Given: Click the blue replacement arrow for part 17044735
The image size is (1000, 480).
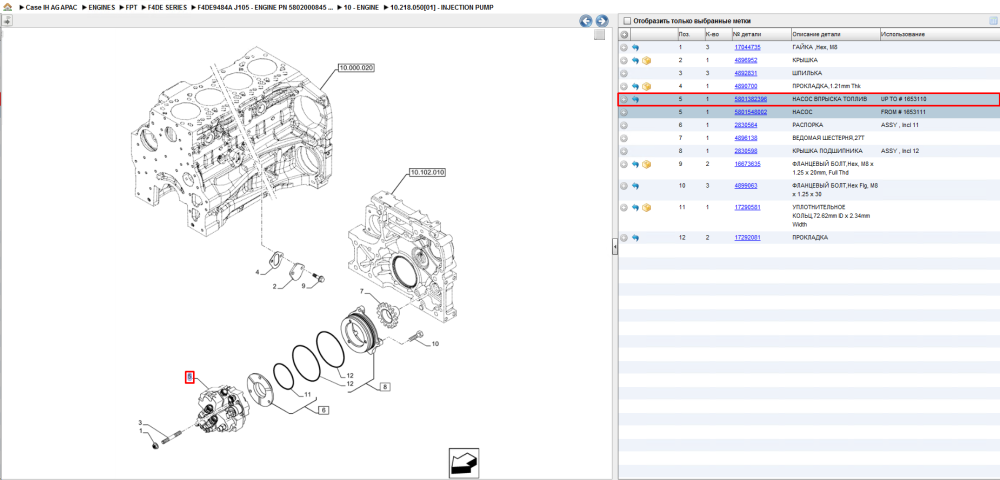Looking at the screenshot, I should click(x=635, y=47).
